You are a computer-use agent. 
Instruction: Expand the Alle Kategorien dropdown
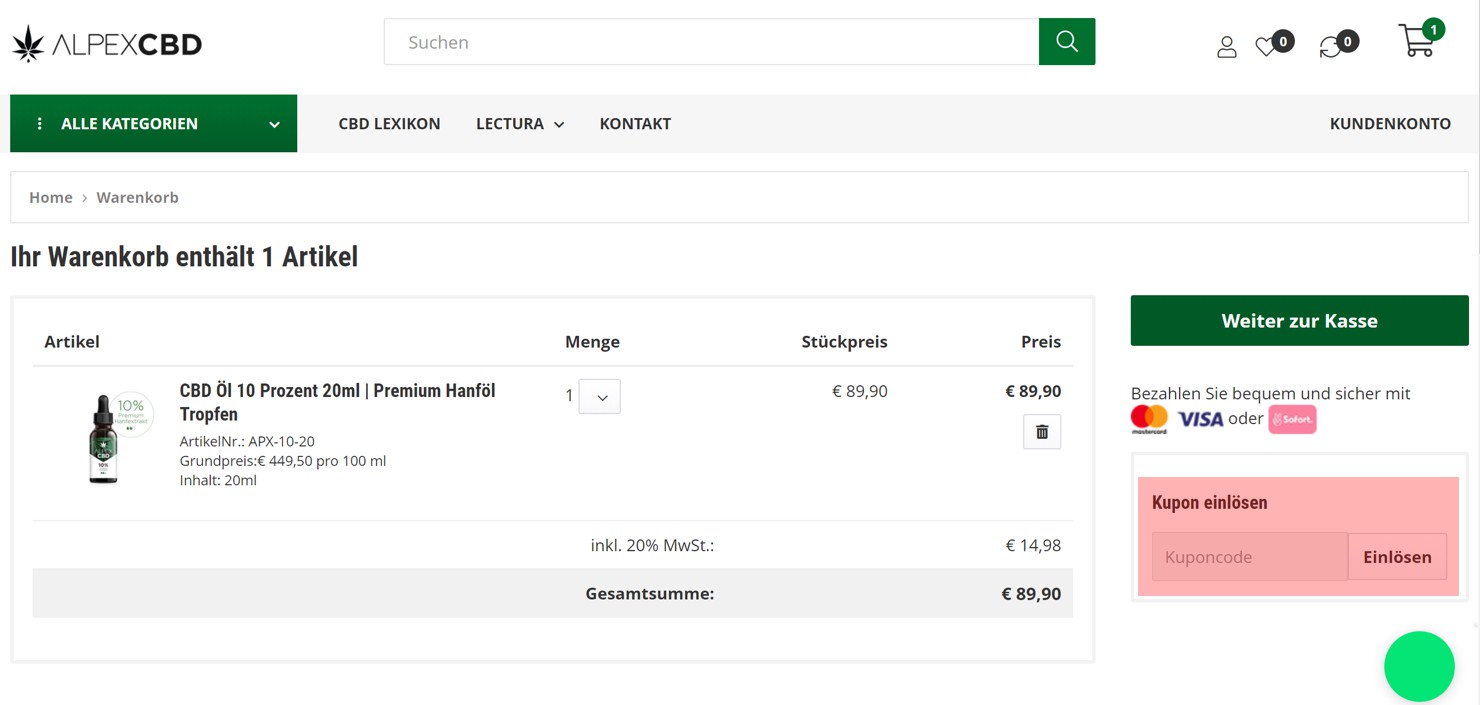(153, 123)
